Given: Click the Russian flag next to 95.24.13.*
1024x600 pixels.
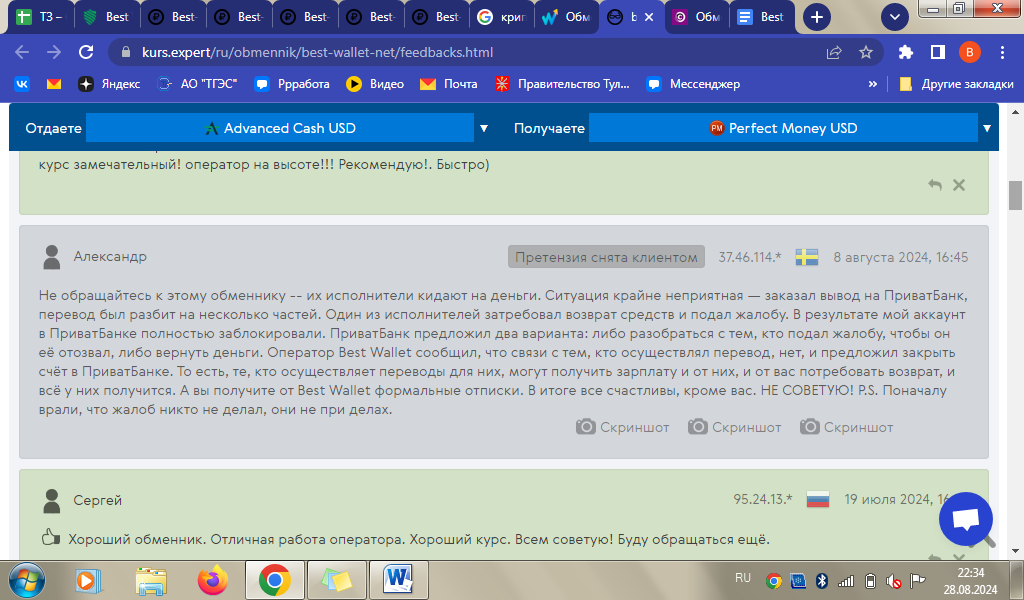Looking at the screenshot, I should 818,499.
